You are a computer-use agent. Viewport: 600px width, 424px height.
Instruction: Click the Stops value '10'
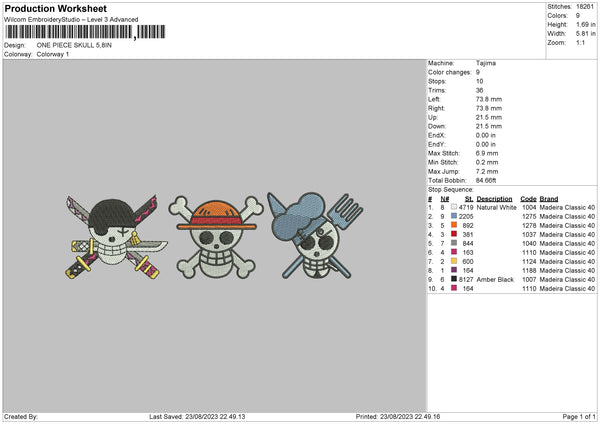[x=479, y=81]
